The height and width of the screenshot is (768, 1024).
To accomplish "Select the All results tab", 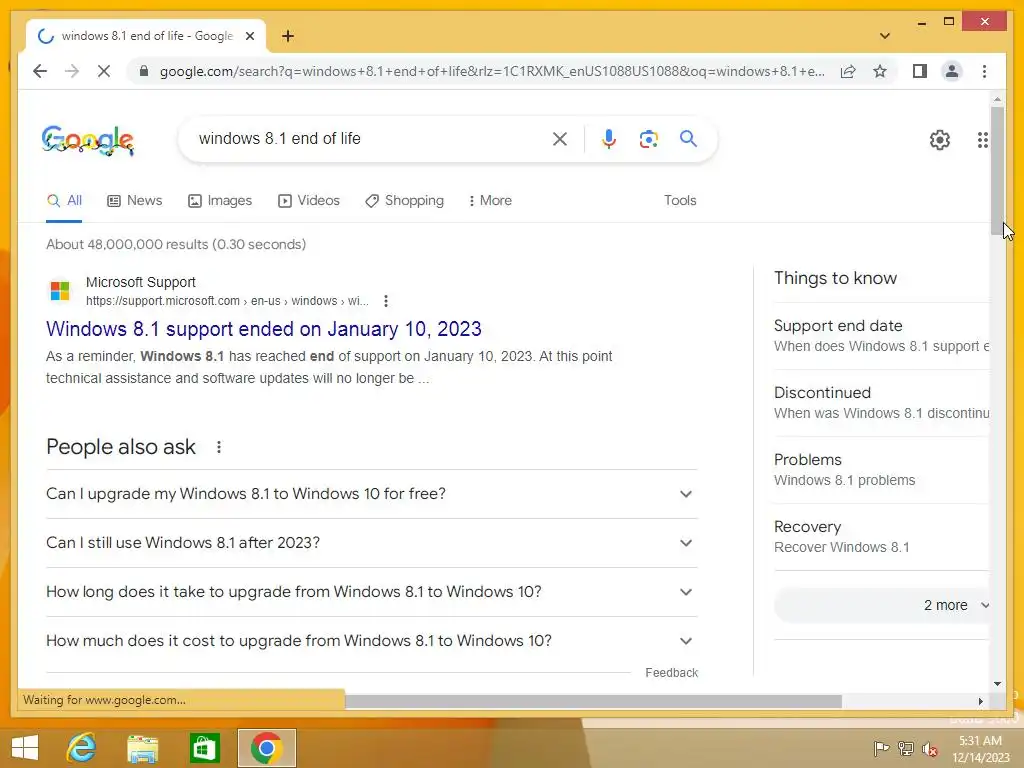I will [64, 200].
